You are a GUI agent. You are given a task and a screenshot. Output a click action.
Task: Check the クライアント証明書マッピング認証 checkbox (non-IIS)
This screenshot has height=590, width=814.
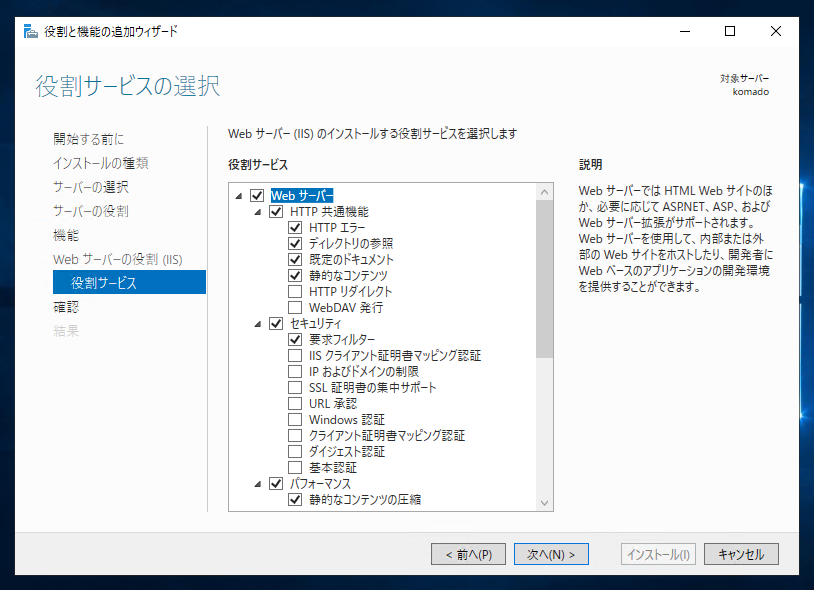click(x=295, y=435)
